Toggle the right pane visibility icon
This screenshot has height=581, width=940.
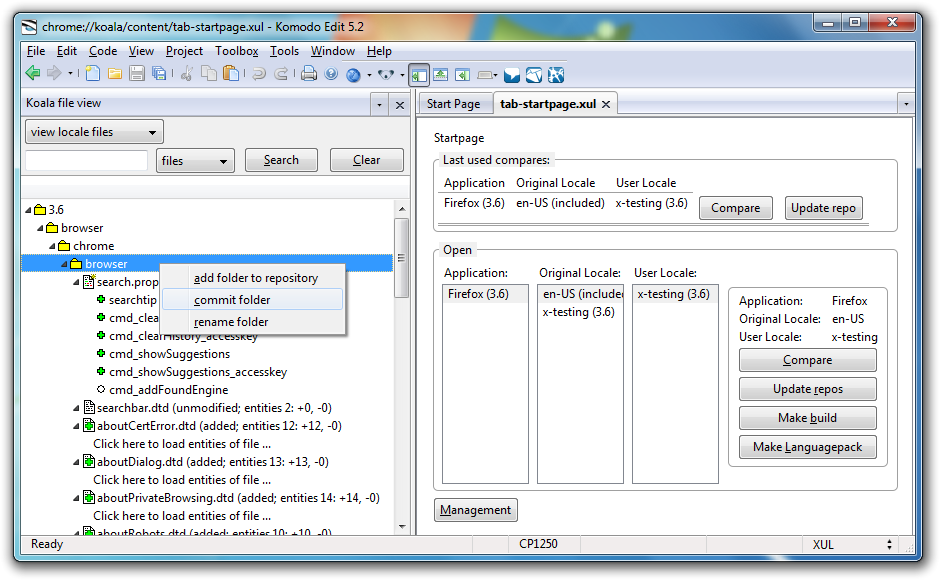pyautogui.click(x=462, y=74)
